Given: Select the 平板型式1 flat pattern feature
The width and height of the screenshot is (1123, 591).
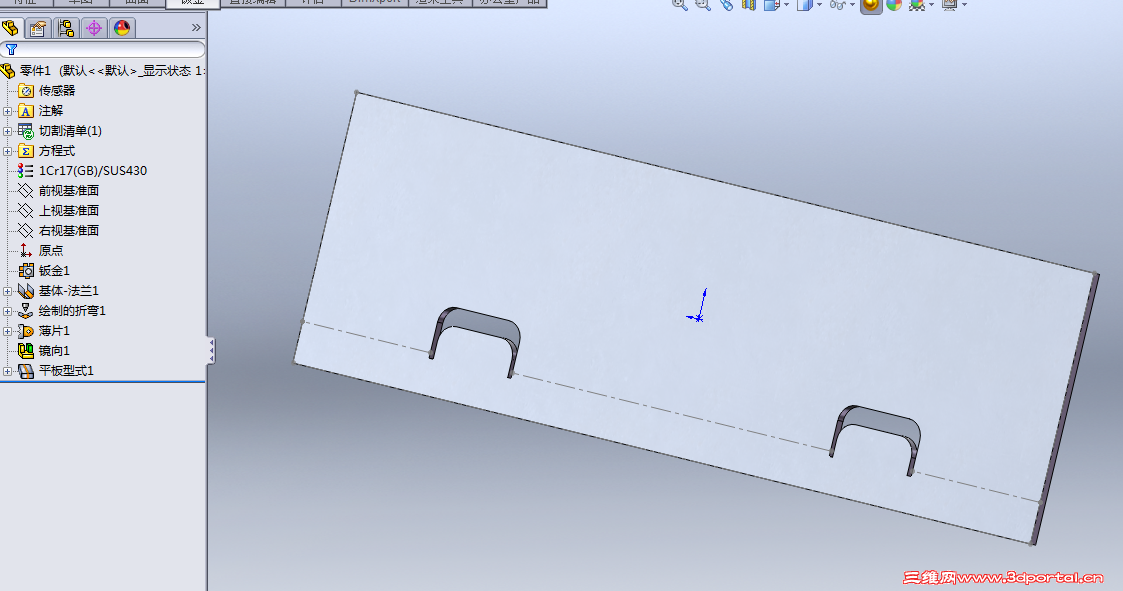Looking at the screenshot, I should tap(56, 371).
